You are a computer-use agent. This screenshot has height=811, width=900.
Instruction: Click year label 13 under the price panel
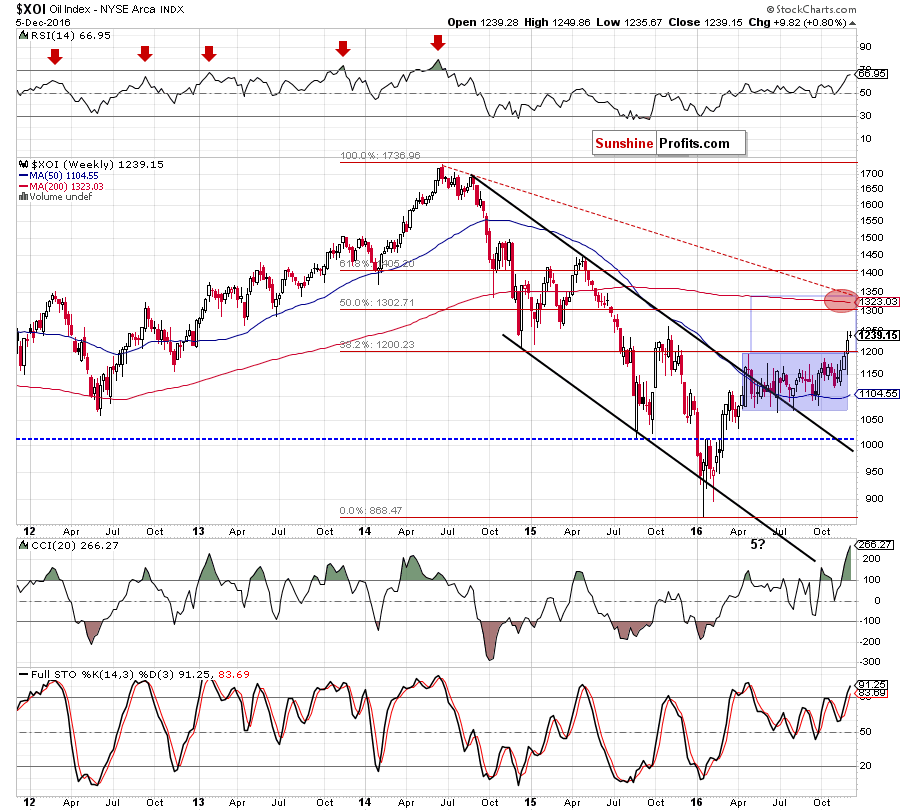[x=198, y=531]
